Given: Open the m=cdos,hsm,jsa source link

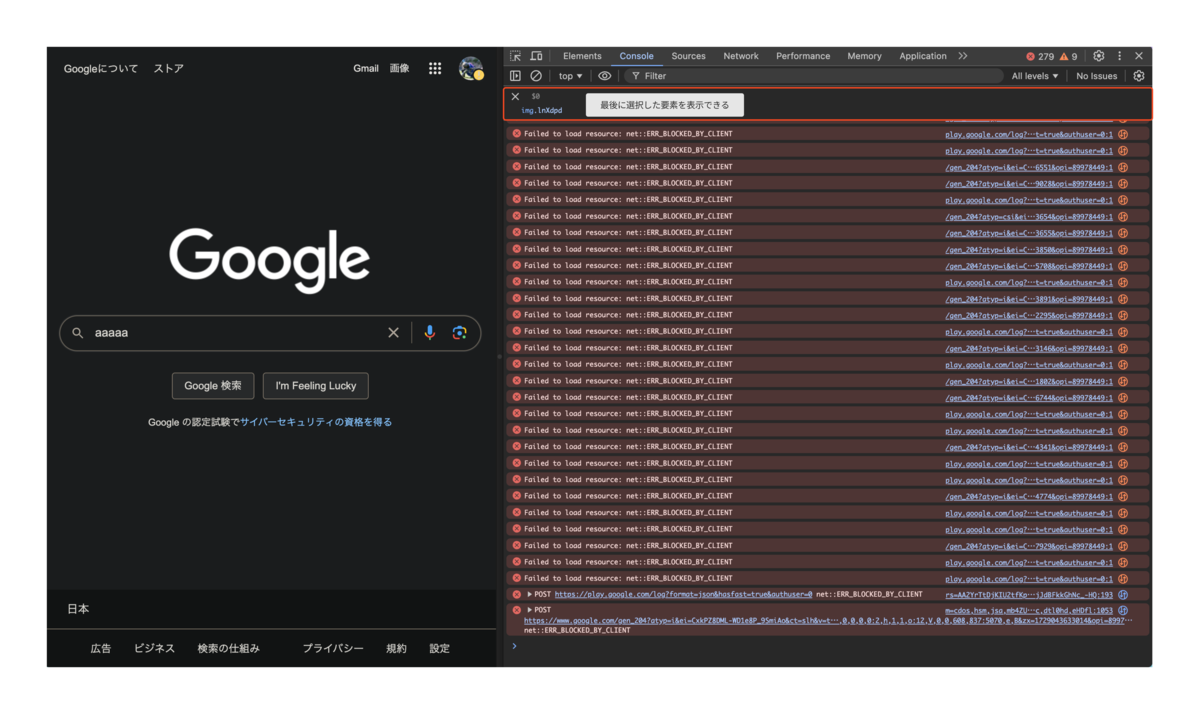Looking at the screenshot, I should [1029, 610].
